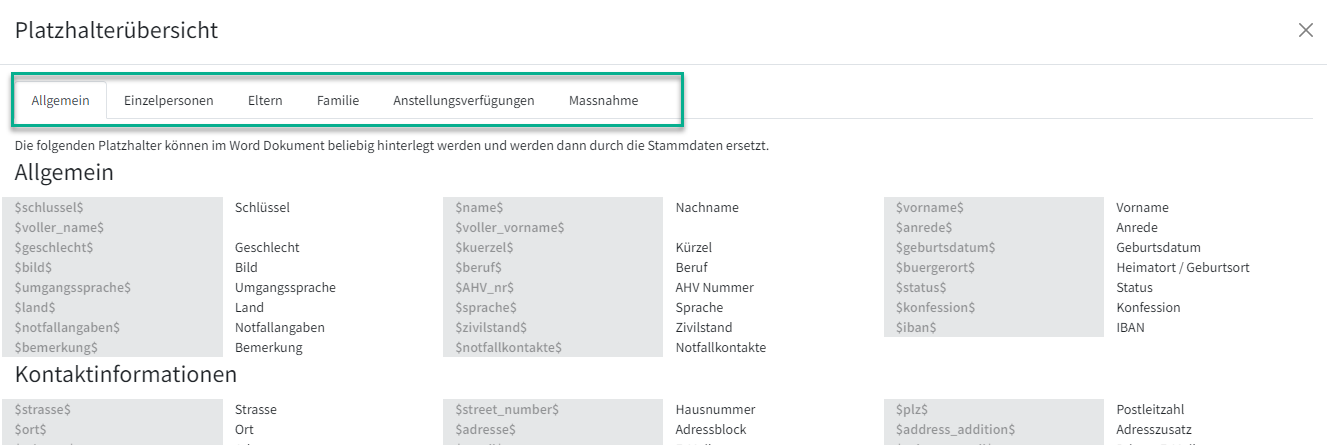Select the $notfallkontakte$ placeholder
The height and width of the screenshot is (445, 1327).
coord(508,348)
